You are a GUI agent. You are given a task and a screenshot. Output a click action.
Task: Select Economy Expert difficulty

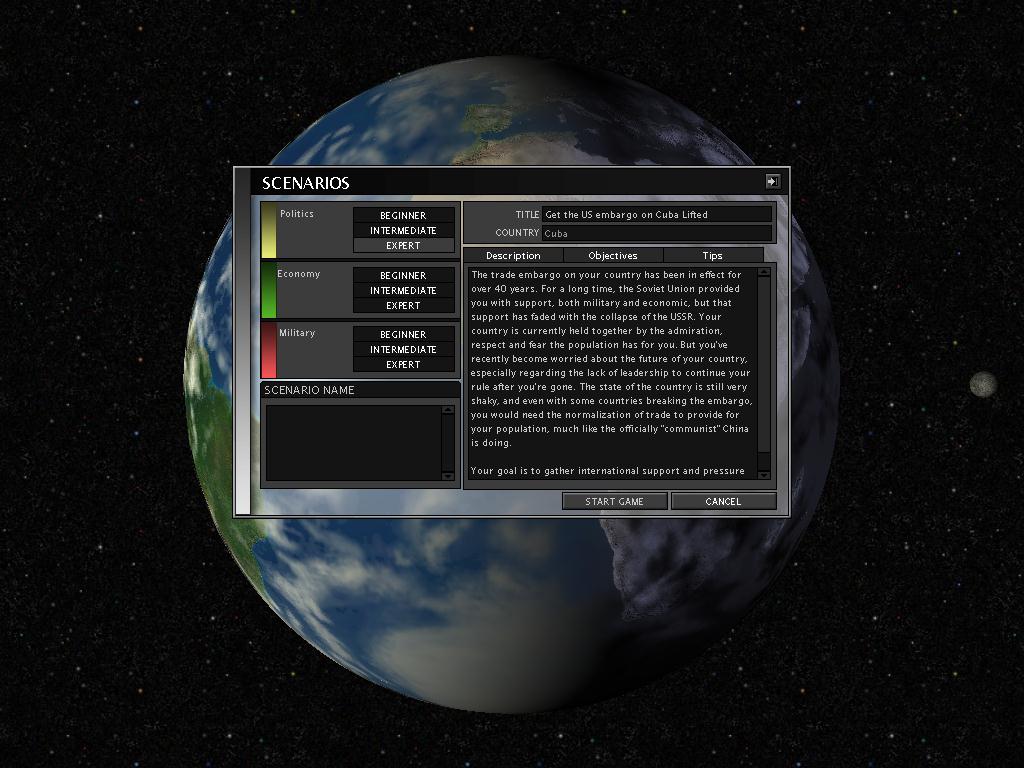tap(404, 306)
